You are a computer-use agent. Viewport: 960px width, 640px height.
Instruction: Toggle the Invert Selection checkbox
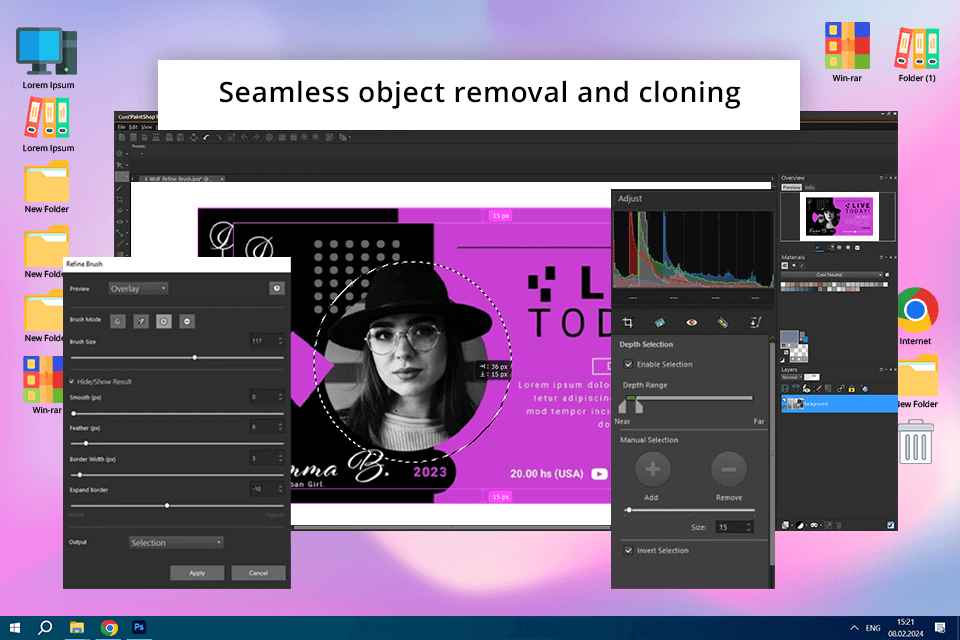tap(628, 551)
